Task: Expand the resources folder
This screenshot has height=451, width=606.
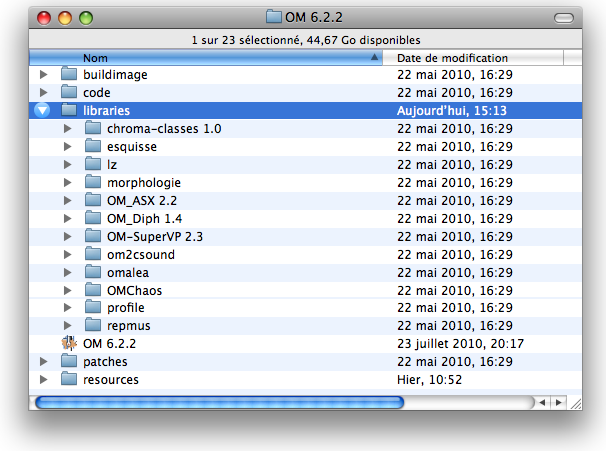Action: click(x=43, y=380)
